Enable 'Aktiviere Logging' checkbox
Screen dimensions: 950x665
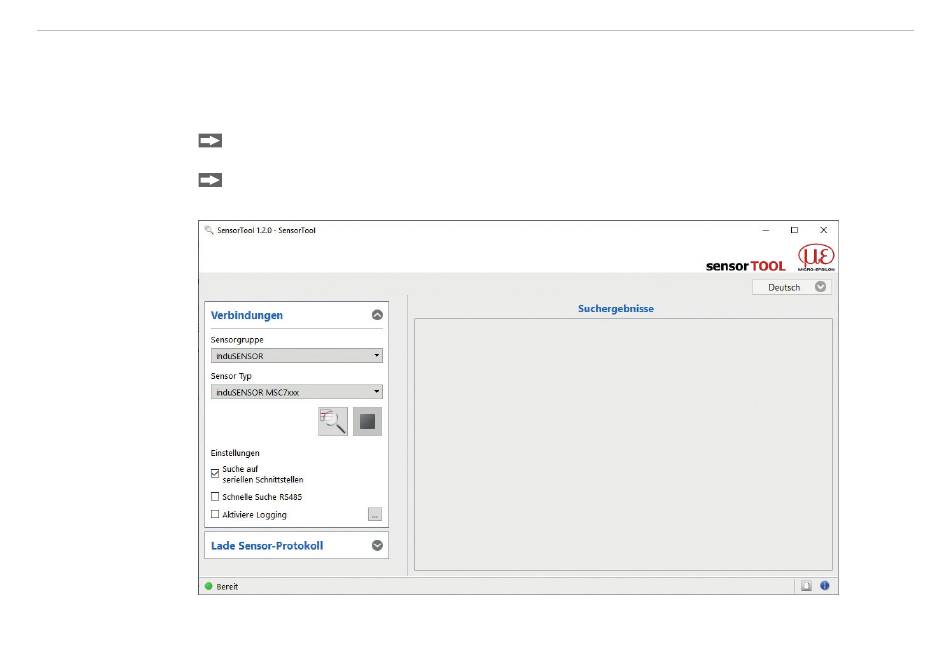(x=215, y=514)
